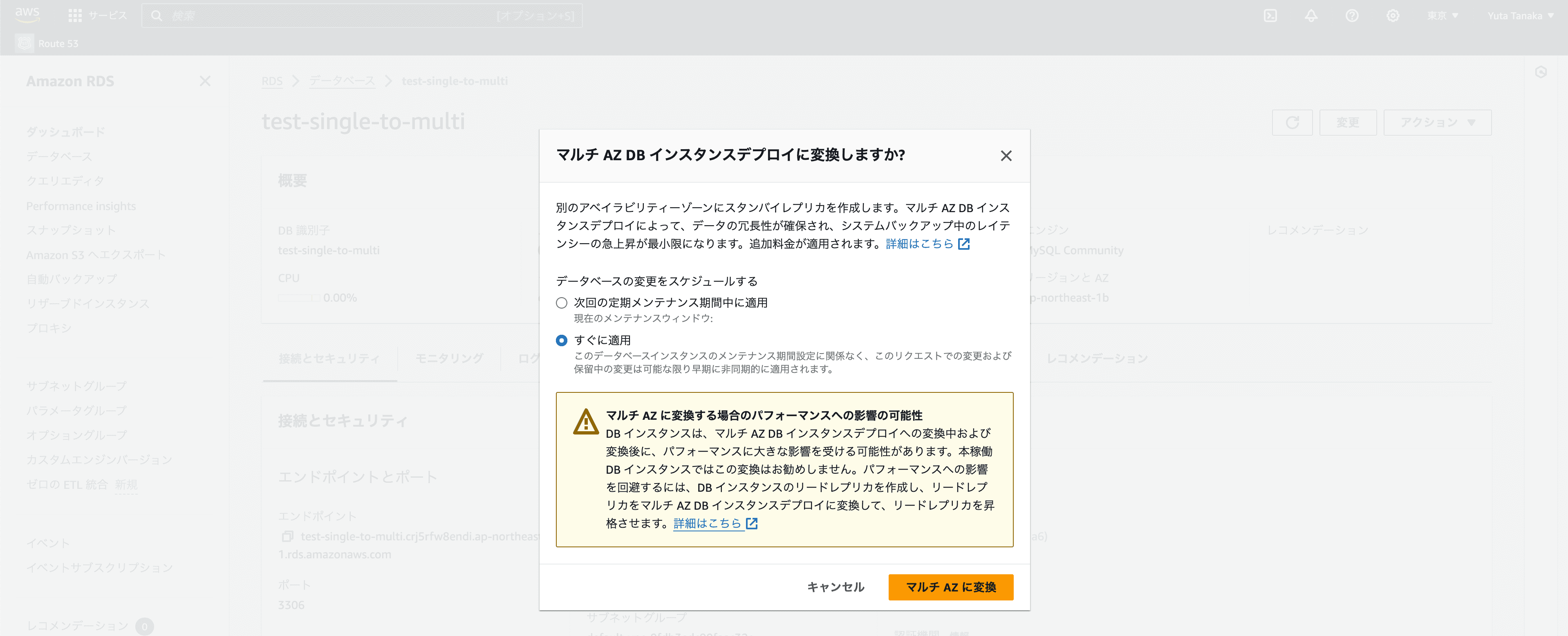The width and height of the screenshot is (1568, 636).
Task: Click the info circle icon at right edge
Action: point(1541,72)
